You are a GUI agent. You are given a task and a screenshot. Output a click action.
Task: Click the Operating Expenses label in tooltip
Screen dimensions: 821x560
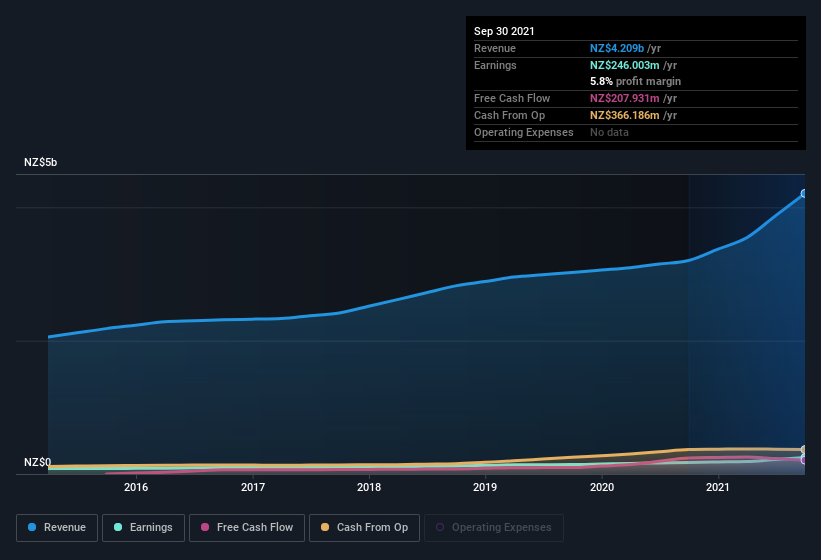tap(524, 132)
